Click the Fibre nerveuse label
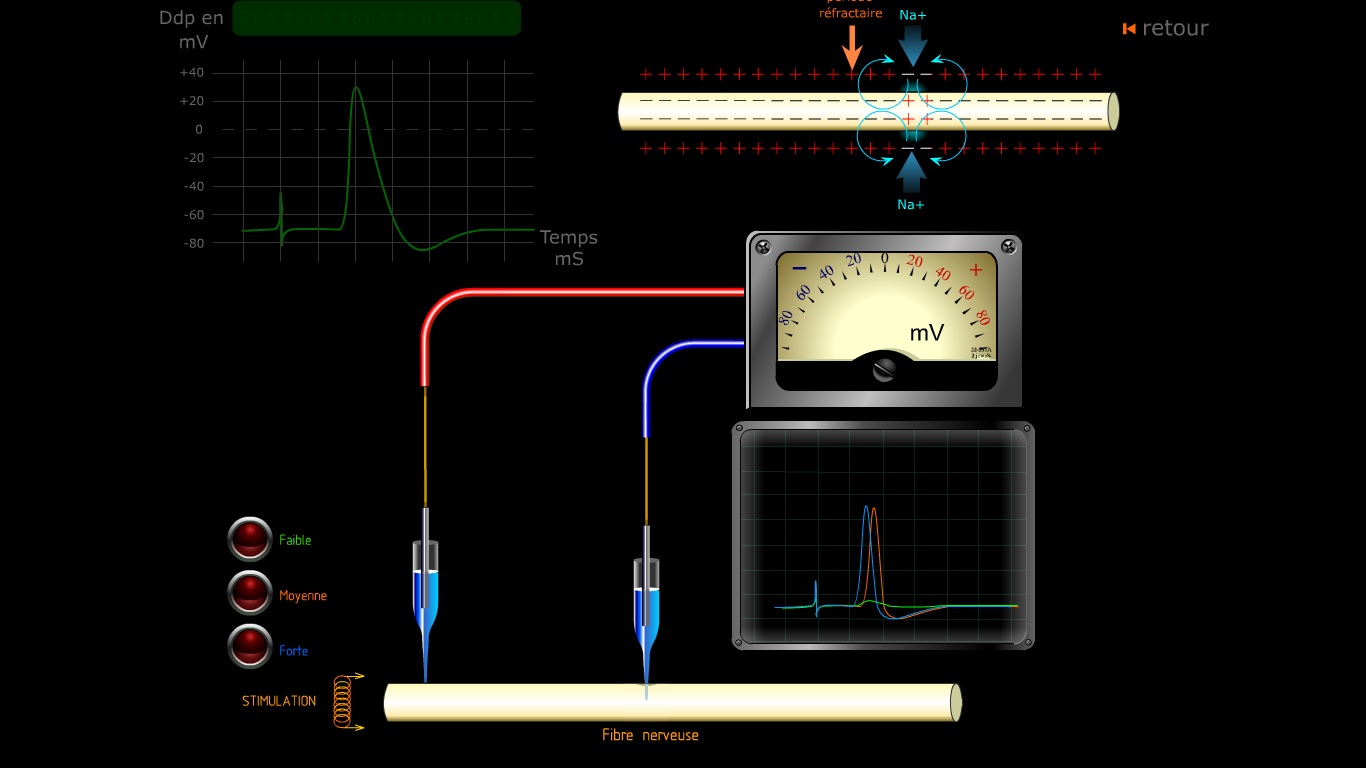This screenshot has height=768, width=1366. coord(650,735)
